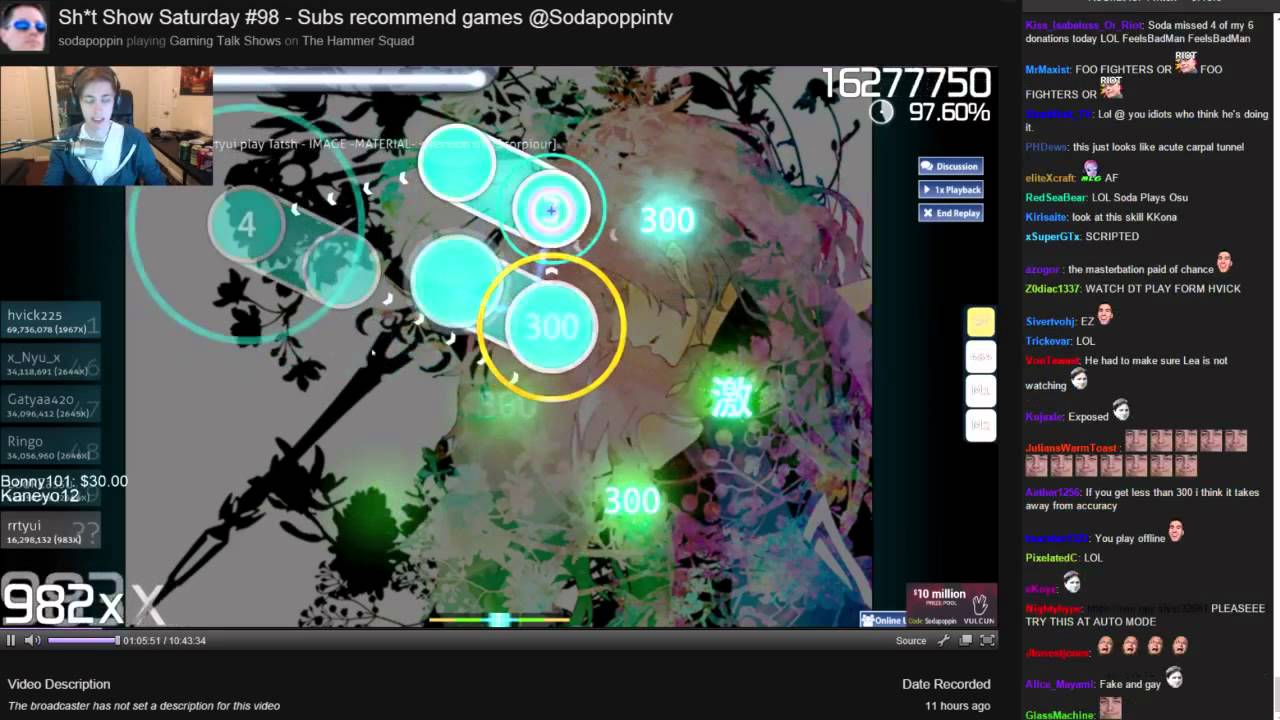Viewport: 1280px width, 720px height.
Task: Click the Bonny101: $30.00 donation alert
Action: point(64,481)
